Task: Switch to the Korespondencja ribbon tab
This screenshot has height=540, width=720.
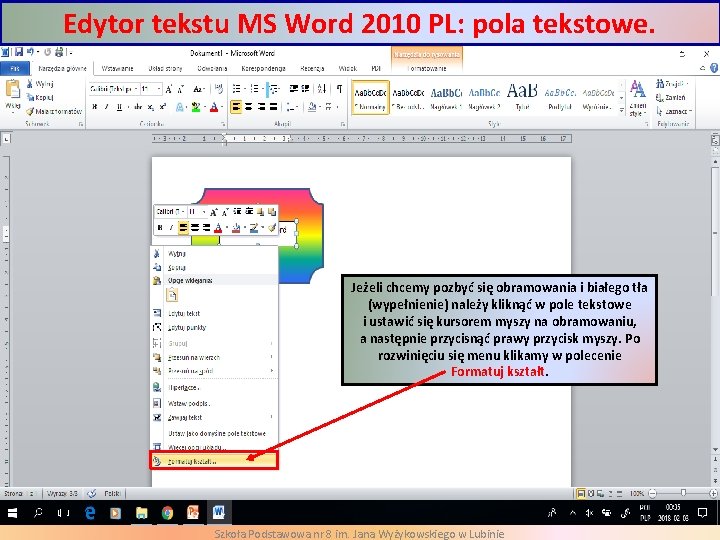Action: [x=263, y=68]
